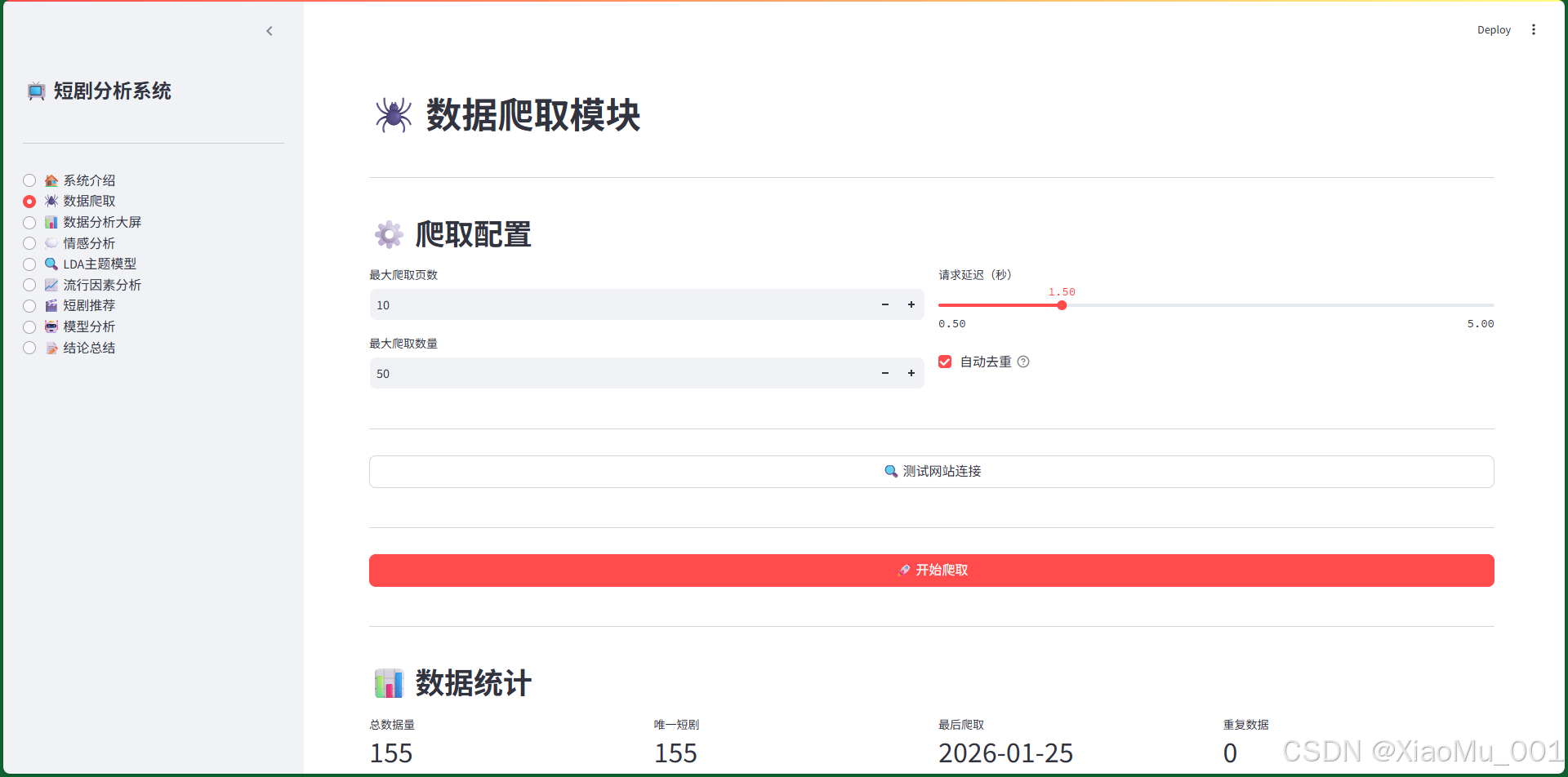Viewport: 1568px width, 777px height.
Task: Click the 最后爬取 date 2026-01-25
Action: click(1005, 753)
